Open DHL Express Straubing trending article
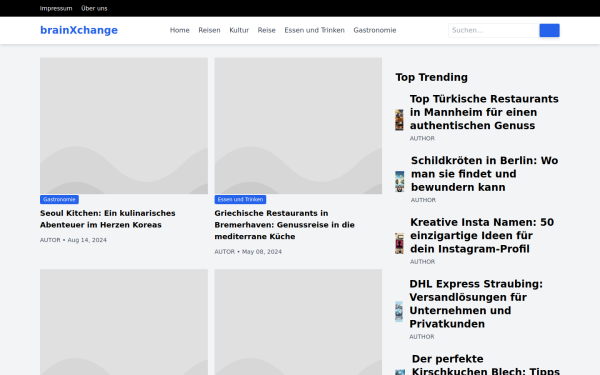Screen dimensions: 600x375 coord(476,304)
